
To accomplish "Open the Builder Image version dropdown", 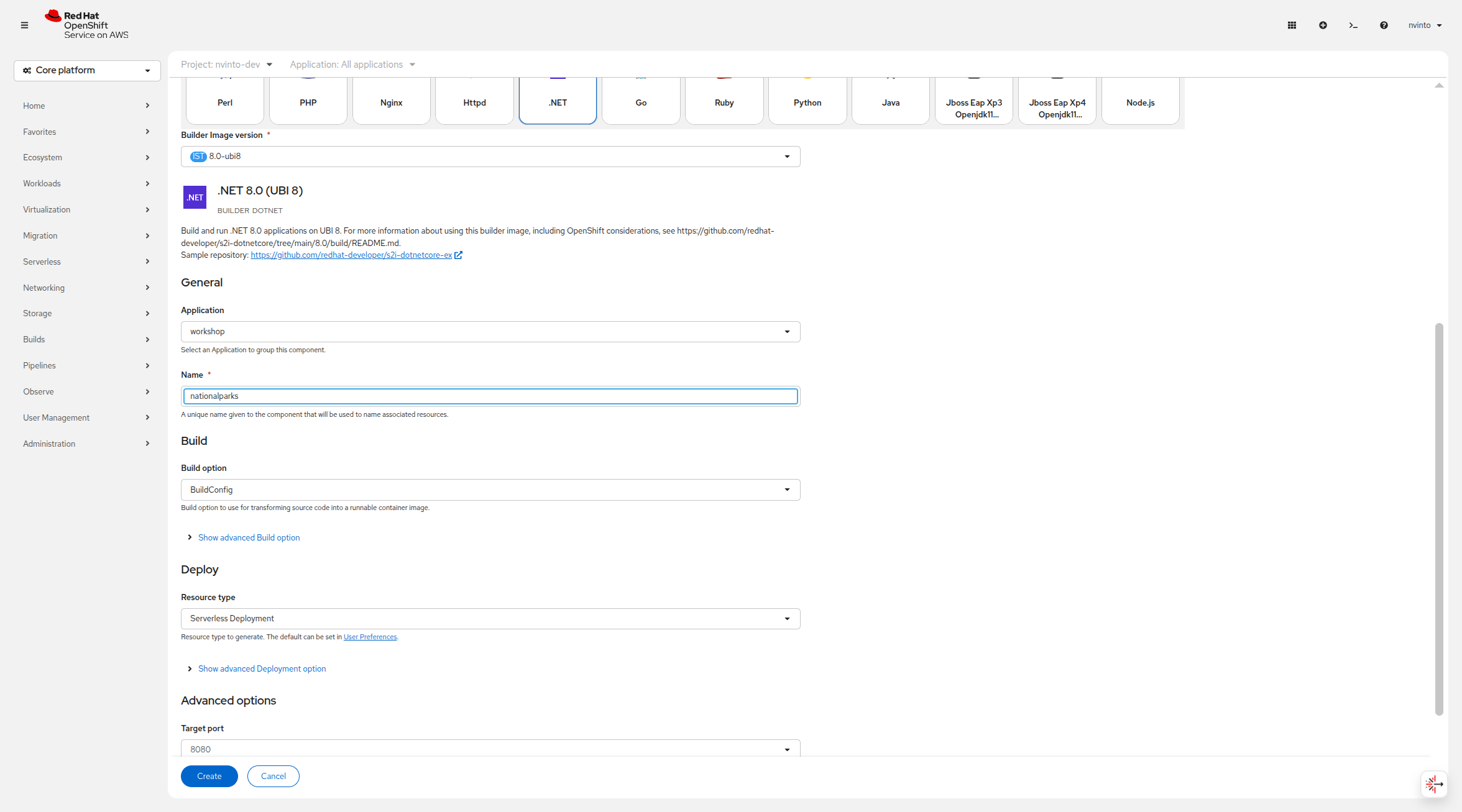I will click(x=490, y=157).
